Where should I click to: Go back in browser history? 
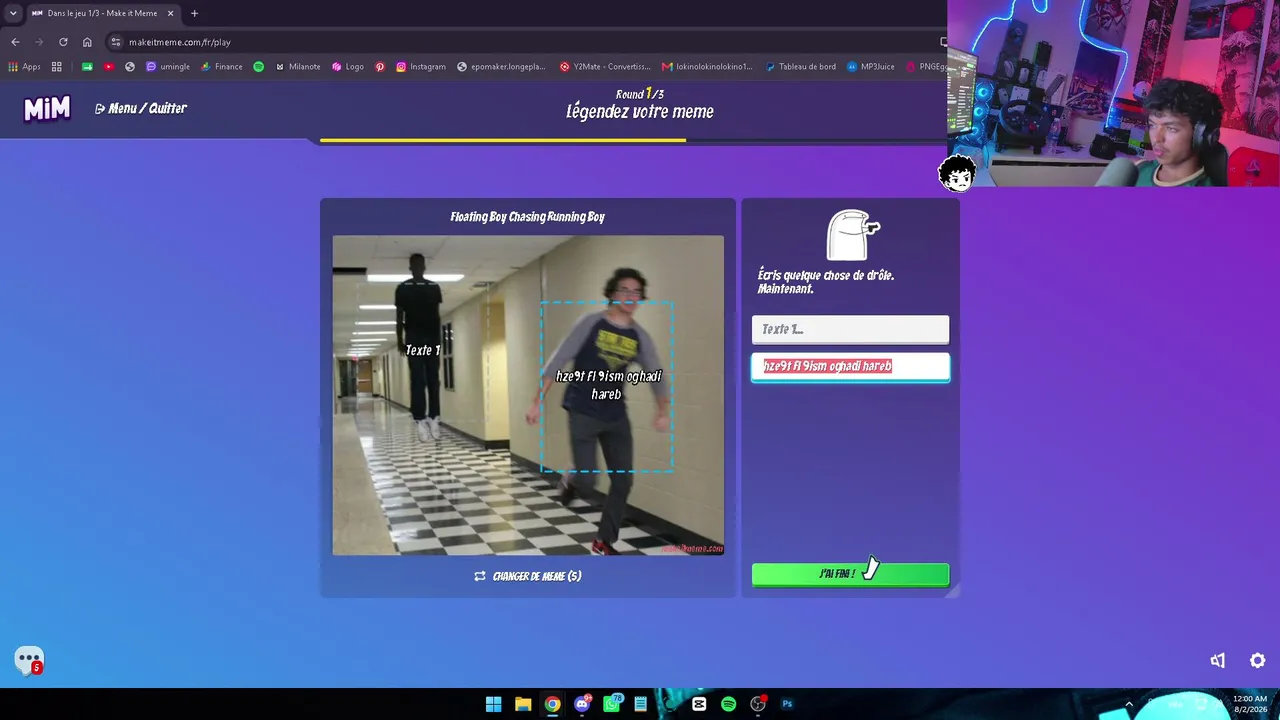(15, 42)
